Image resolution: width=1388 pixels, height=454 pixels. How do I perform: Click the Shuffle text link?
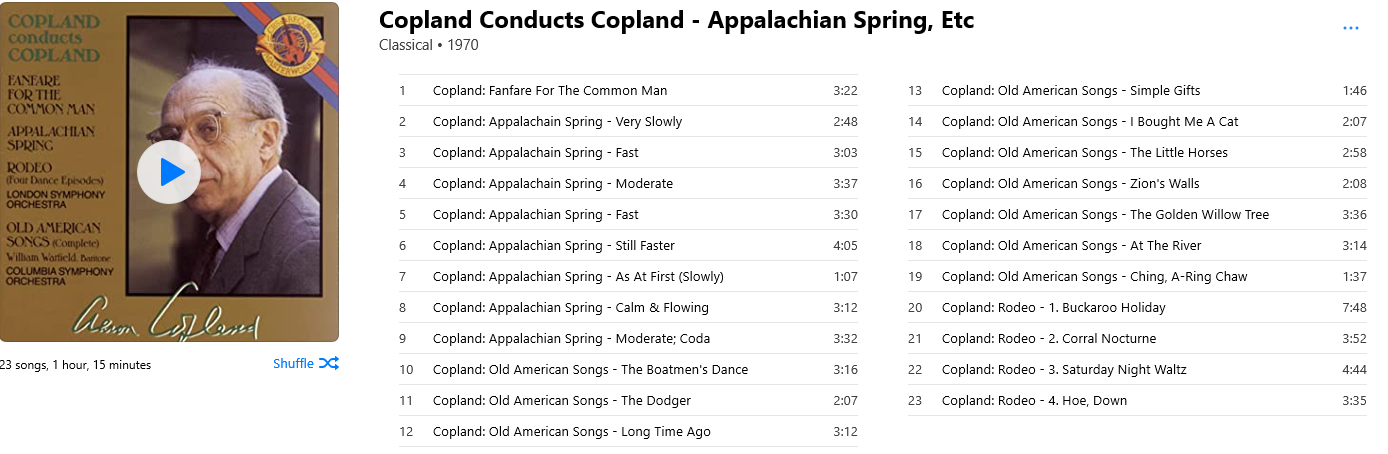[293, 364]
